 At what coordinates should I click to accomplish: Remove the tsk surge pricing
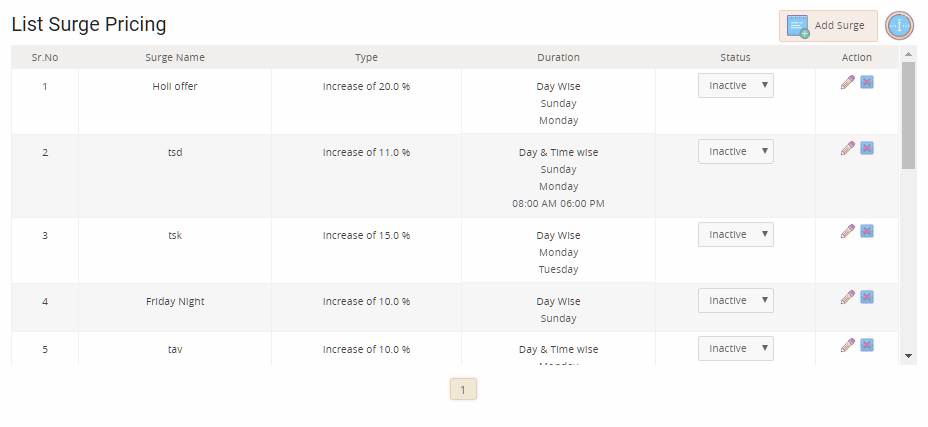coord(866,231)
